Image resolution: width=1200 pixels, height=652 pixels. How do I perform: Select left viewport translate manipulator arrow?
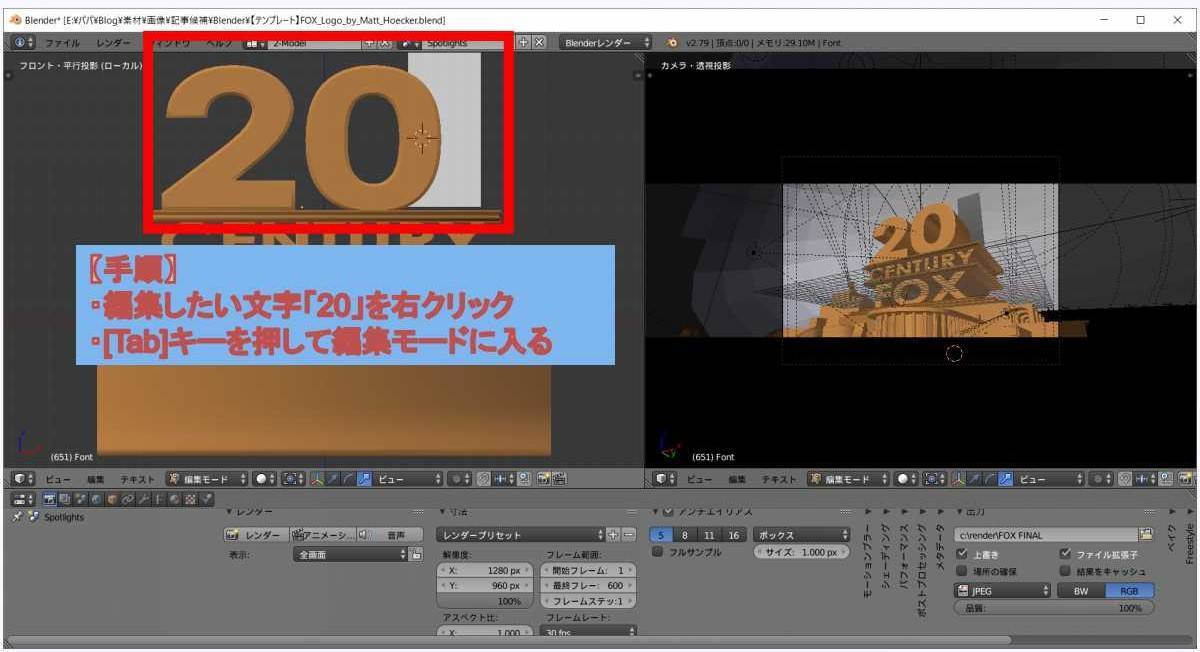point(332,479)
